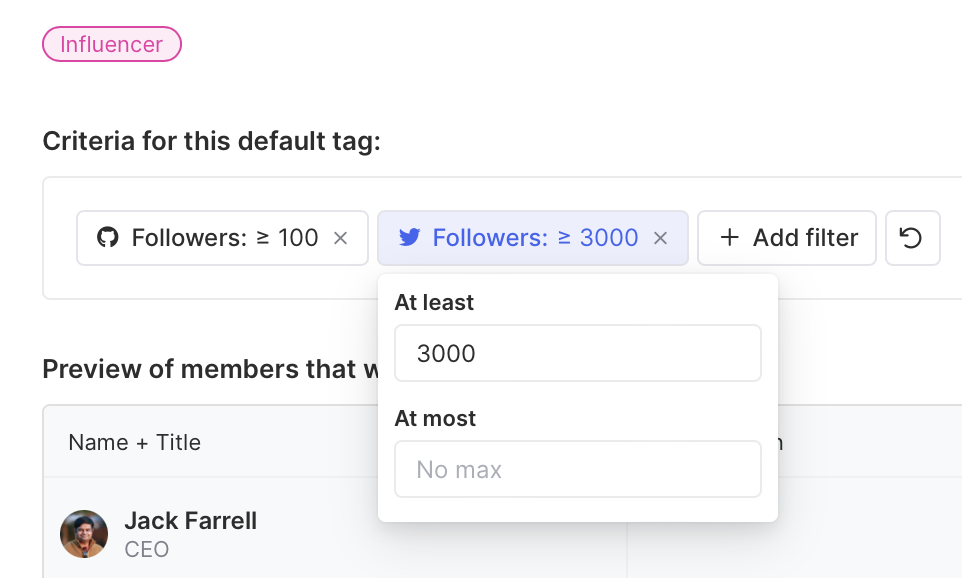This screenshot has height=578, width=962.
Task: Sort by the Name + Title column header
Action: click(x=135, y=442)
